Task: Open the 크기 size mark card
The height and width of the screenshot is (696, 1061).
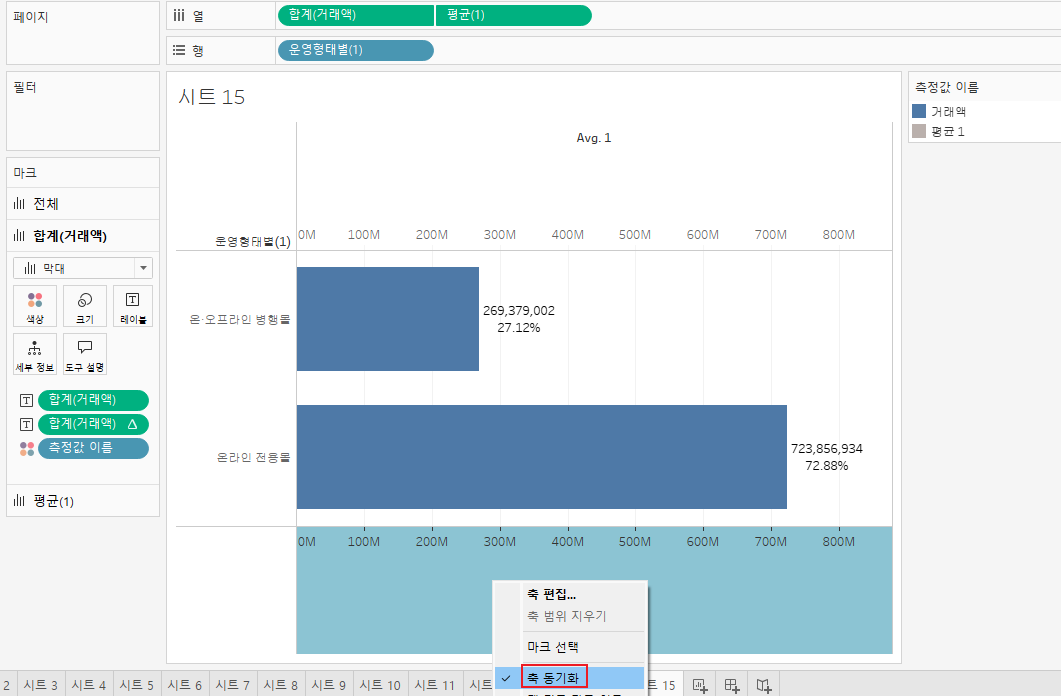Action: click(85, 306)
